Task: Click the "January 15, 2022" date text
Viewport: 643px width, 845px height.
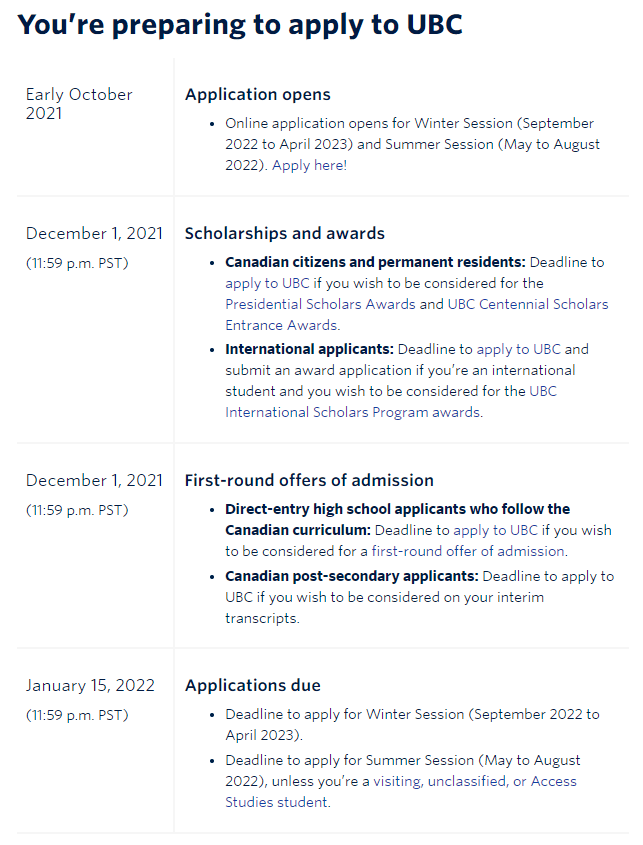Action: [90, 685]
